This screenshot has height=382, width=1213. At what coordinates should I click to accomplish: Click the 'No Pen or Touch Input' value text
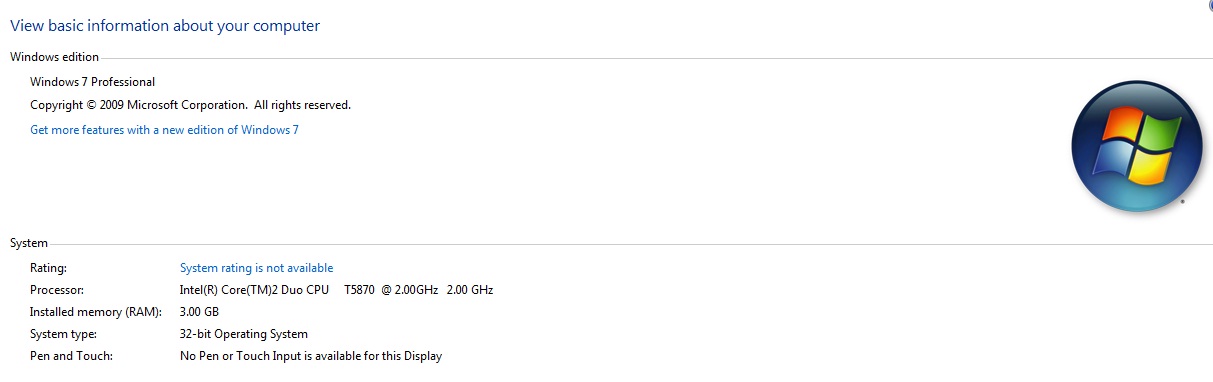click(x=311, y=356)
